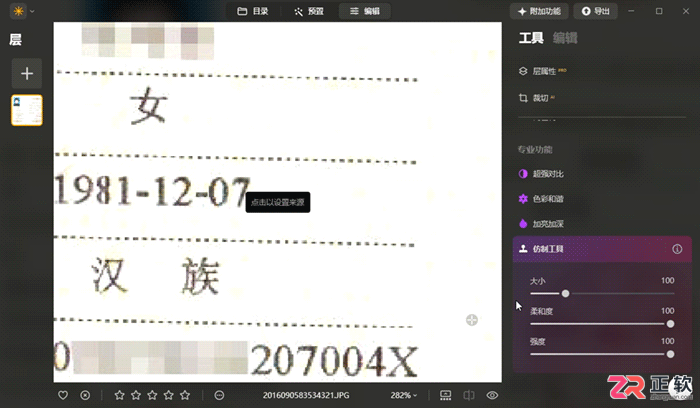Switch to the 预置 presets view
This screenshot has height=408, width=700.
(x=309, y=11)
